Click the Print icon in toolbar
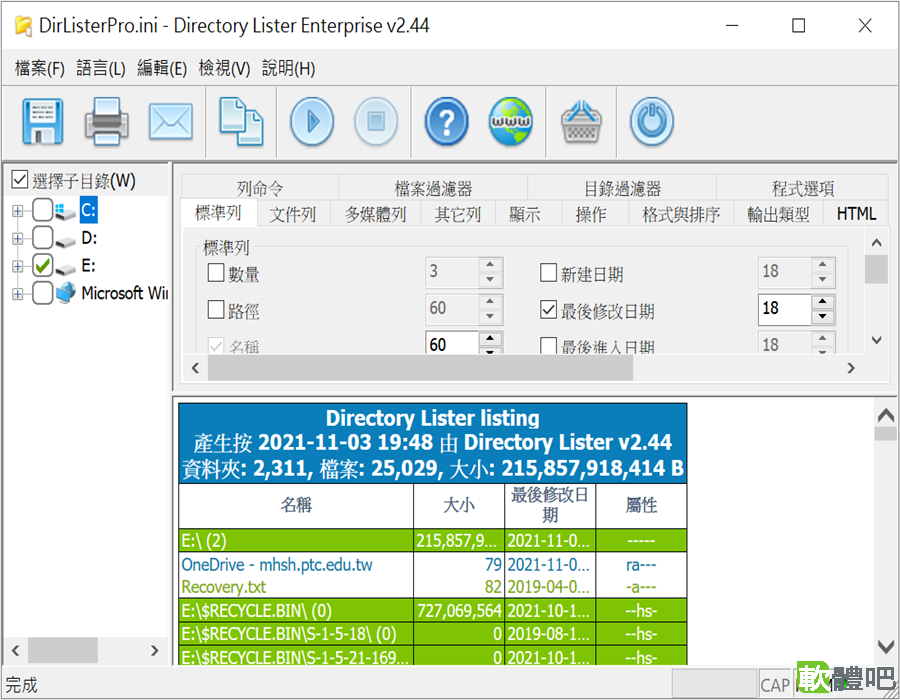Image resolution: width=900 pixels, height=700 pixels. point(107,122)
